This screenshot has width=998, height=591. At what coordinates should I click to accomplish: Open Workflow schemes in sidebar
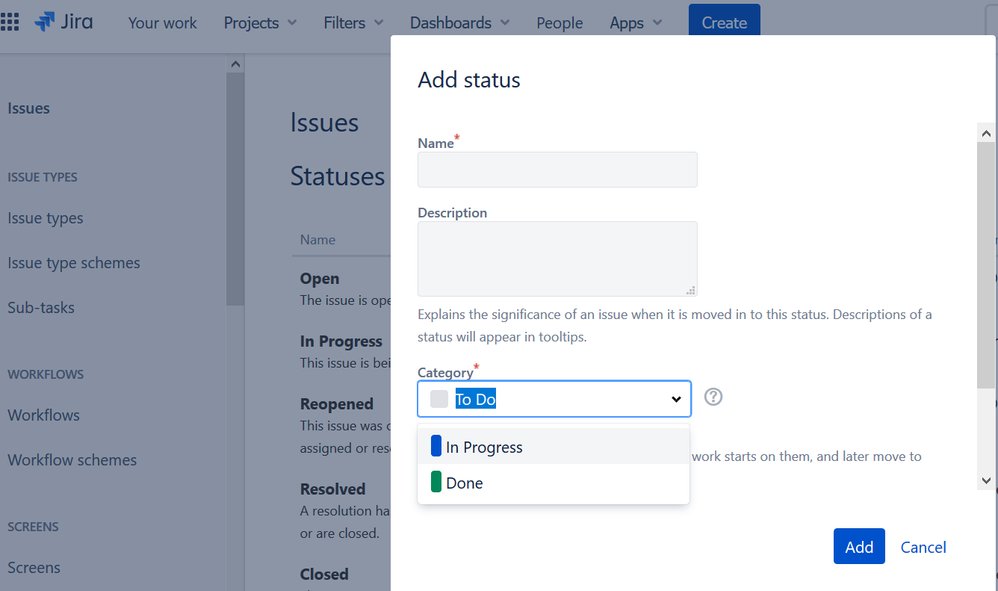coord(72,460)
